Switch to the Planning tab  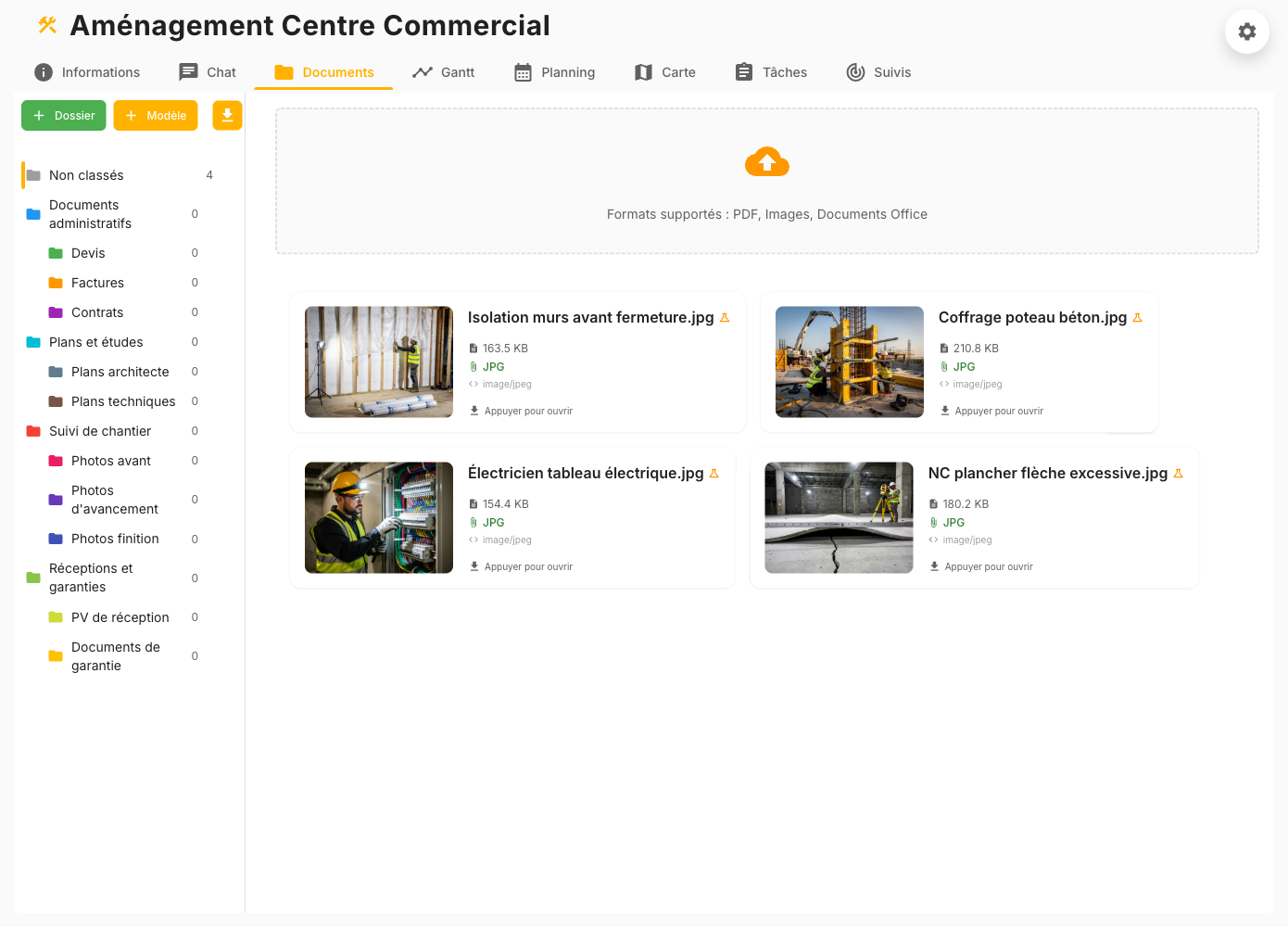tap(554, 71)
